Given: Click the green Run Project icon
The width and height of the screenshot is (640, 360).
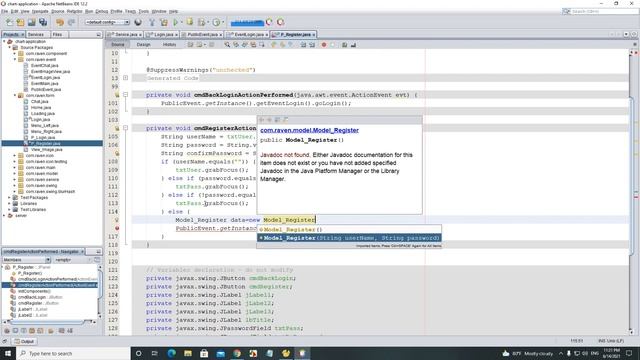Looking at the screenshot, I should 176,22.
